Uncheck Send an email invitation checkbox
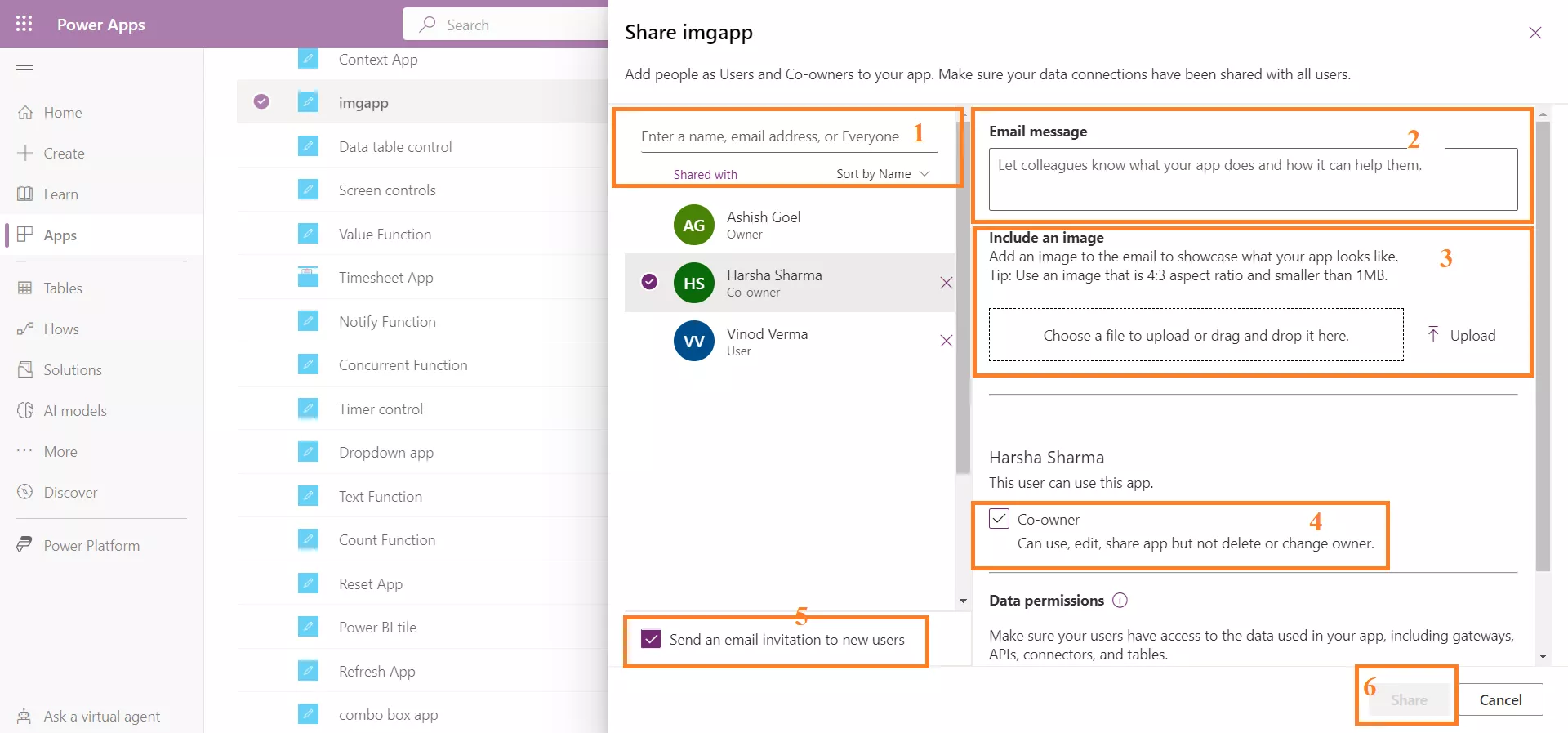This screenshot has width=1568, height=733. coord(651,639)
